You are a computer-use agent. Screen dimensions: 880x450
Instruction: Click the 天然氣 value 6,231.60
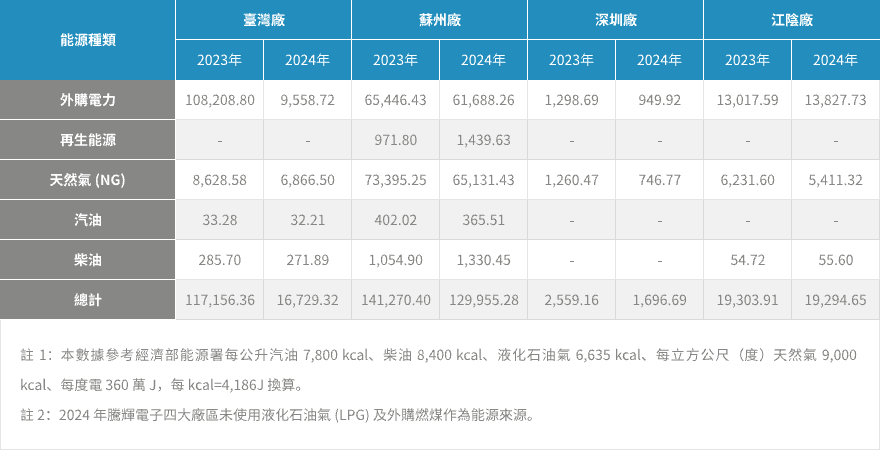pos(748,180)
